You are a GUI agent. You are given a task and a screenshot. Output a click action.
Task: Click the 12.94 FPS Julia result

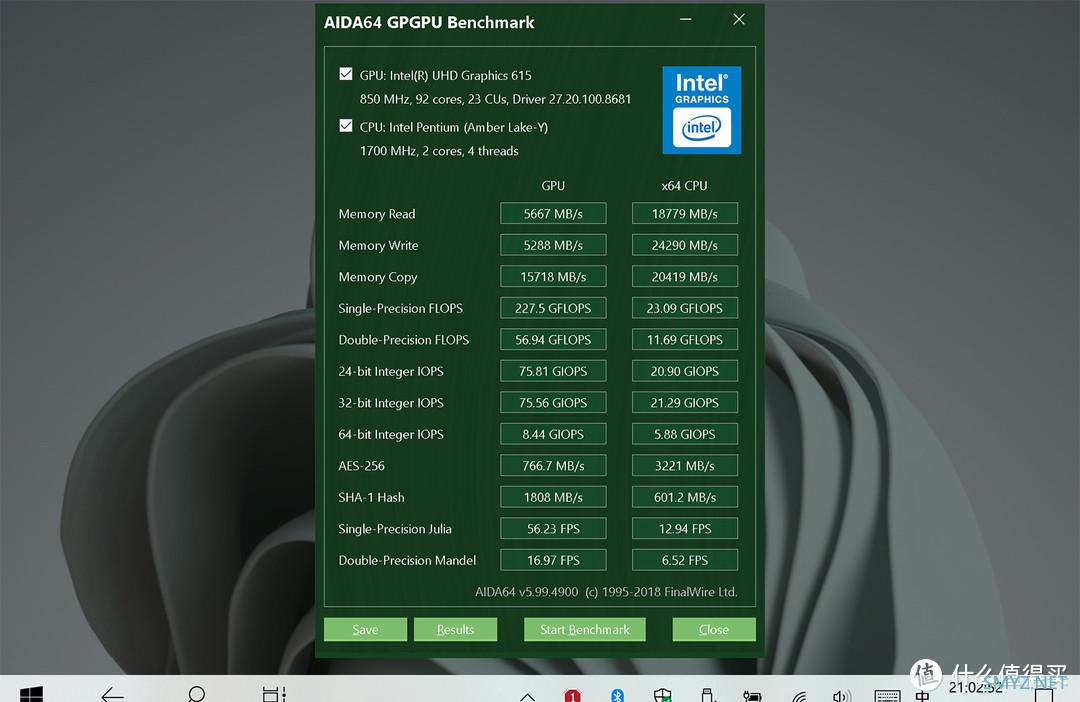tap(685, 528)
